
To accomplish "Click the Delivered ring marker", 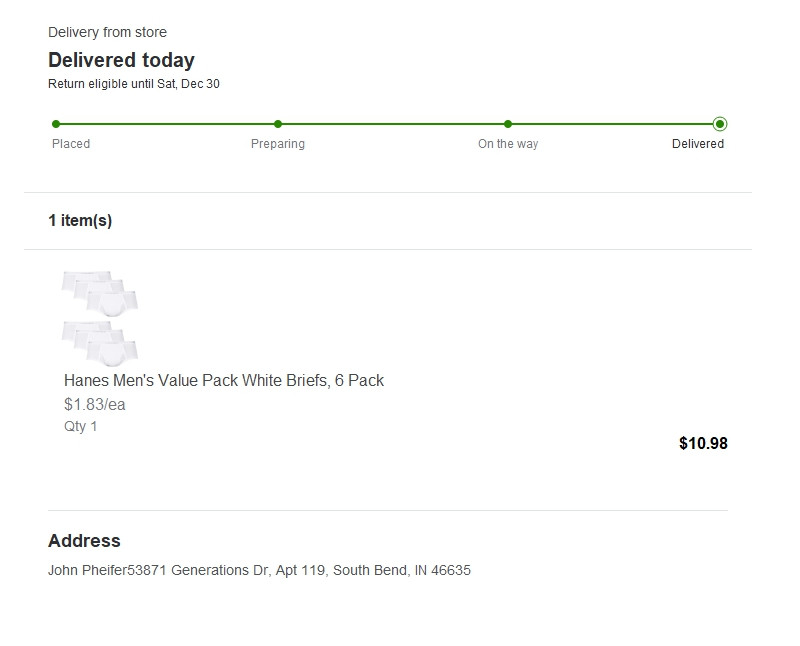I will click(720, 124).
